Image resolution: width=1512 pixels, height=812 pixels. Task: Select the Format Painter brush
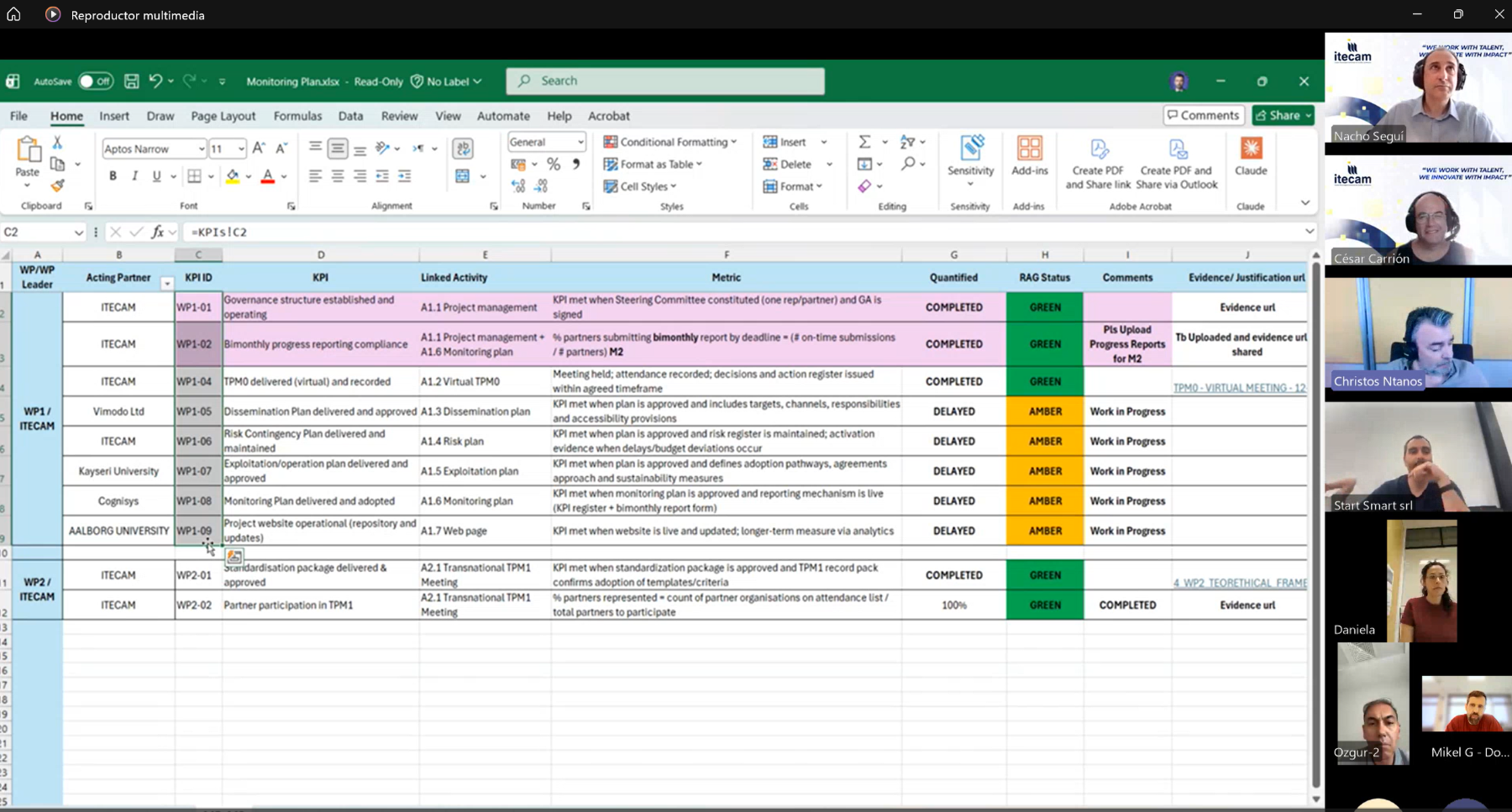click(57, 186)
